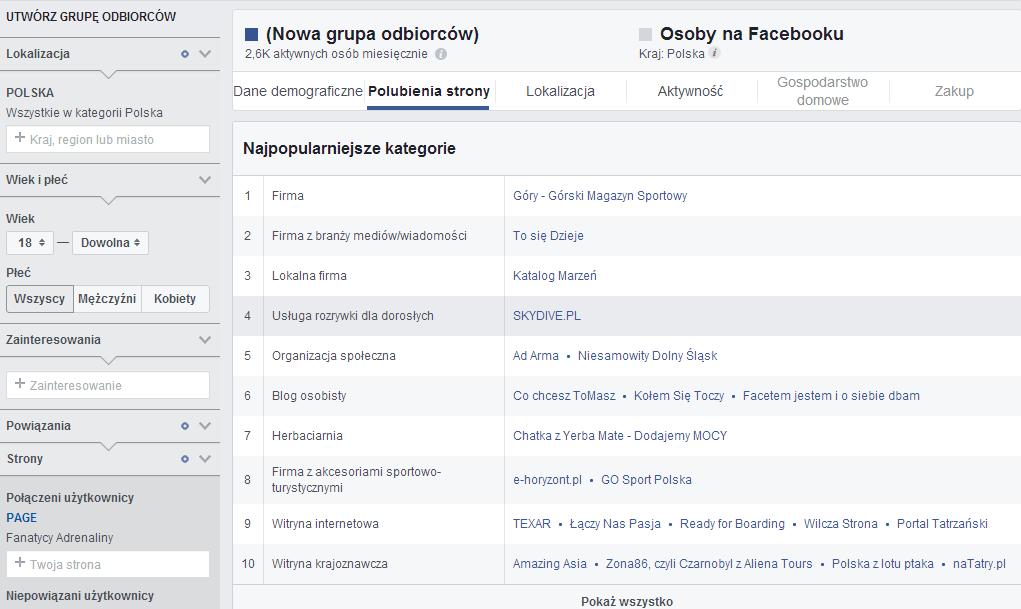Collapse the Wiek i płeć section chevron
Screen dimensions: 1021x609
(205, 180)
